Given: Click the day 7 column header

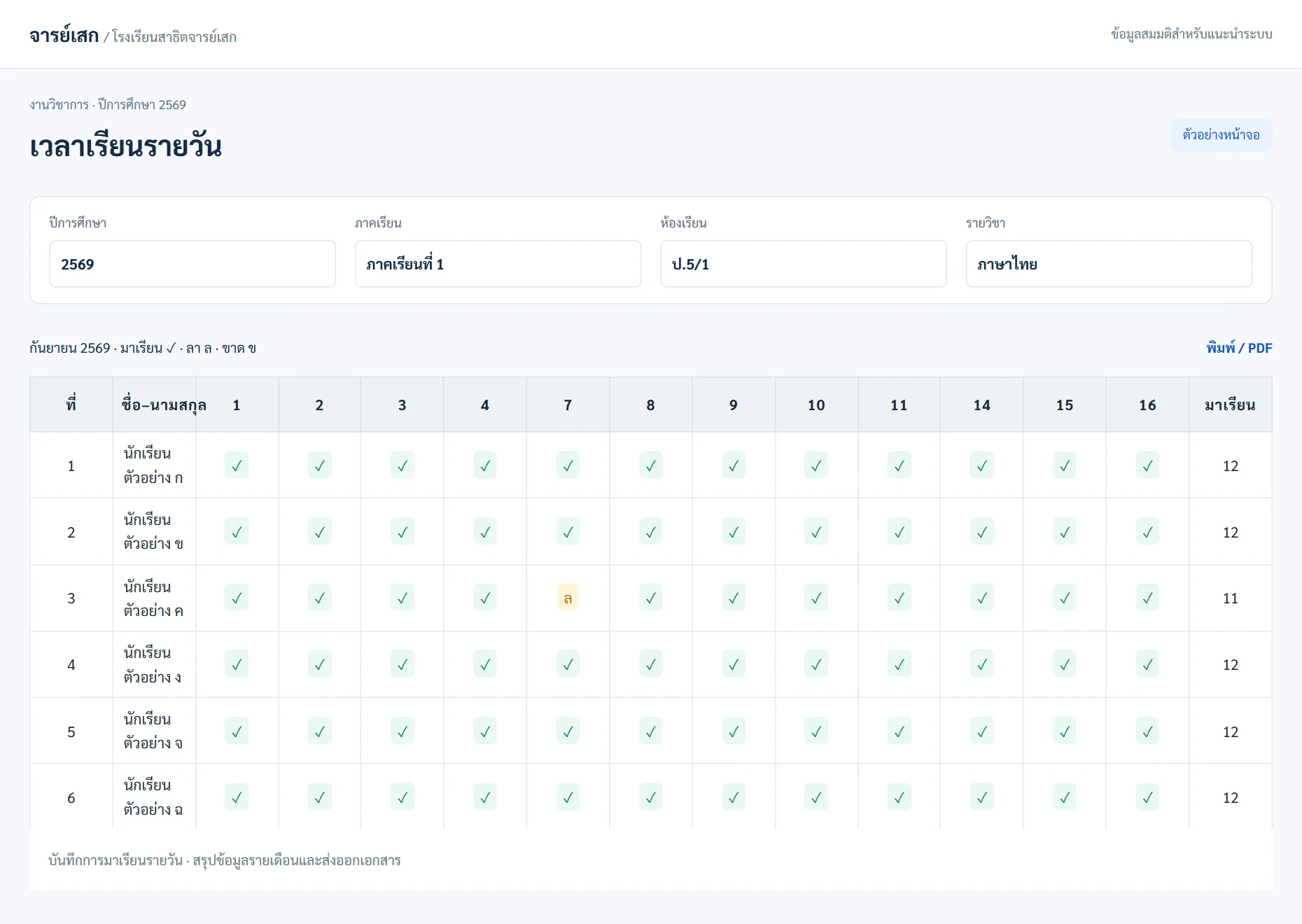Looking at the screenshot, I should tap(568, 405).
